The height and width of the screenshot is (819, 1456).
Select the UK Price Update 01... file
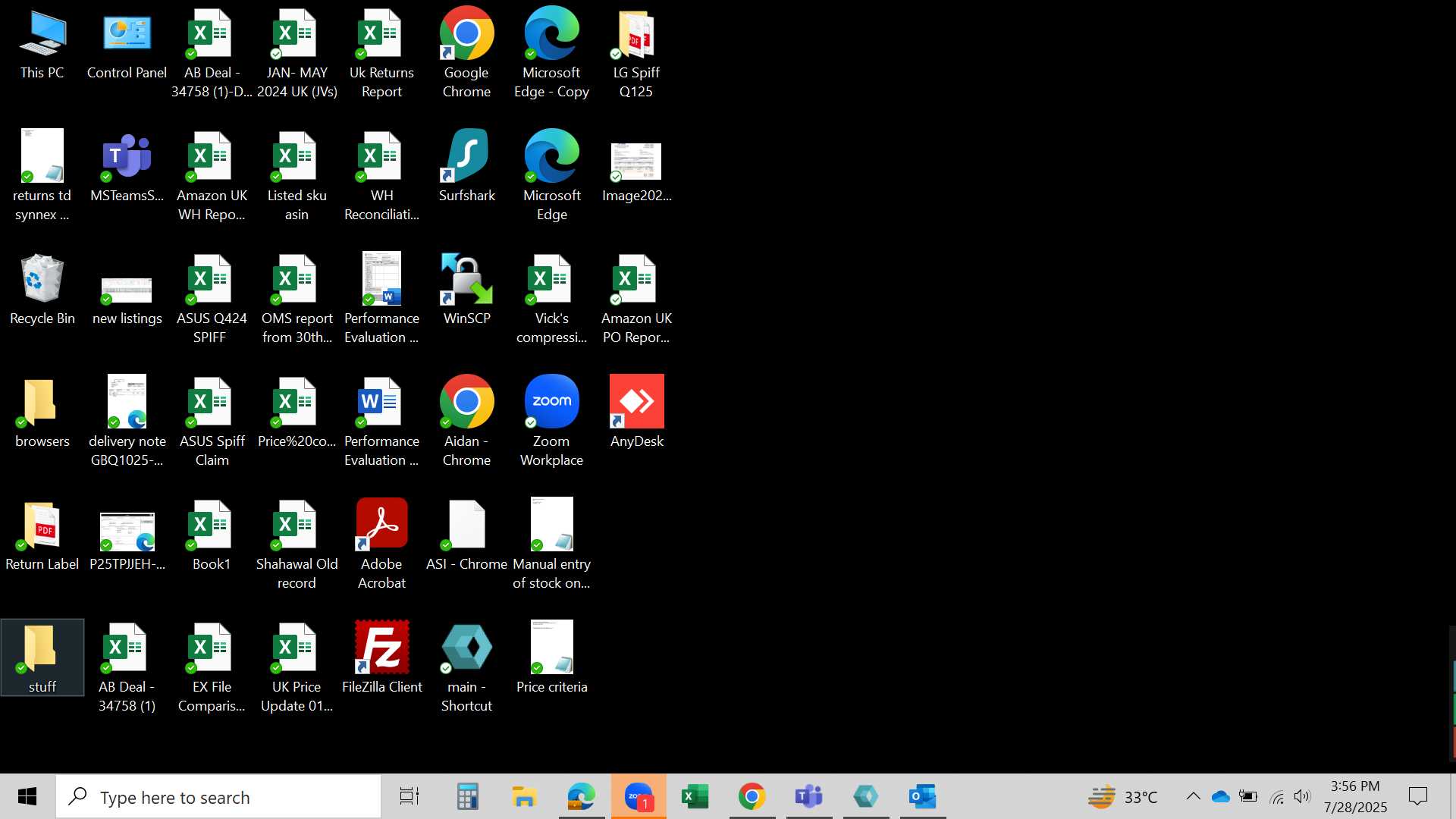(x=297, y=667)
